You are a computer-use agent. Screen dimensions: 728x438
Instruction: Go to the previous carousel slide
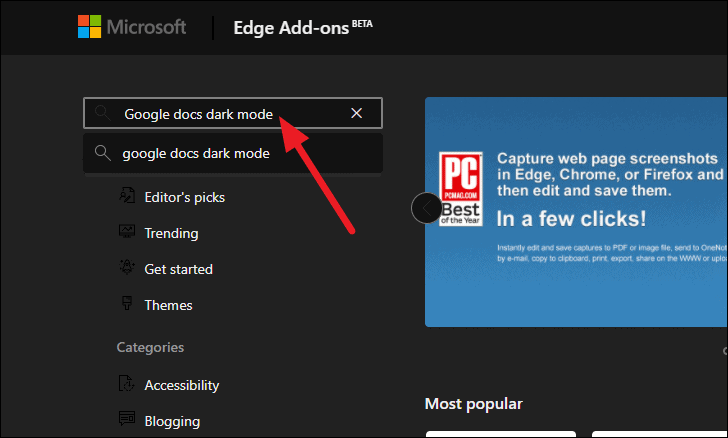pos(426,208)
